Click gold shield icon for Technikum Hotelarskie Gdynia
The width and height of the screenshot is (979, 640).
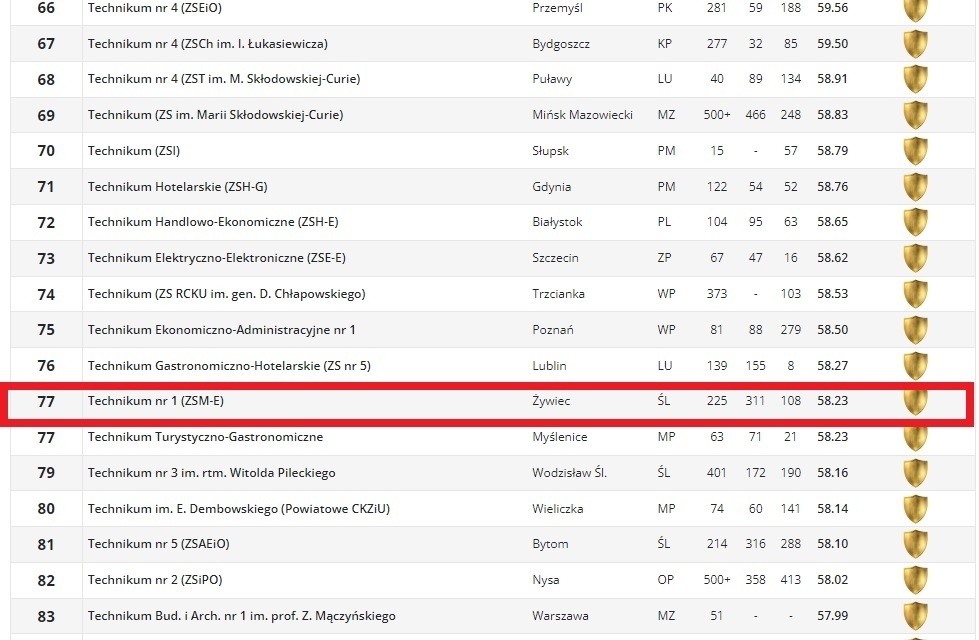tap(915, 186)
